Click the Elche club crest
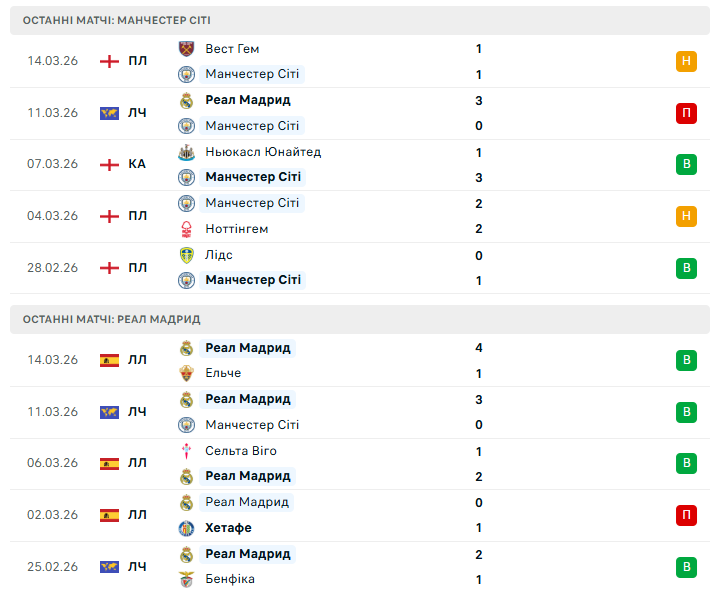 click(x=186, y=373)
